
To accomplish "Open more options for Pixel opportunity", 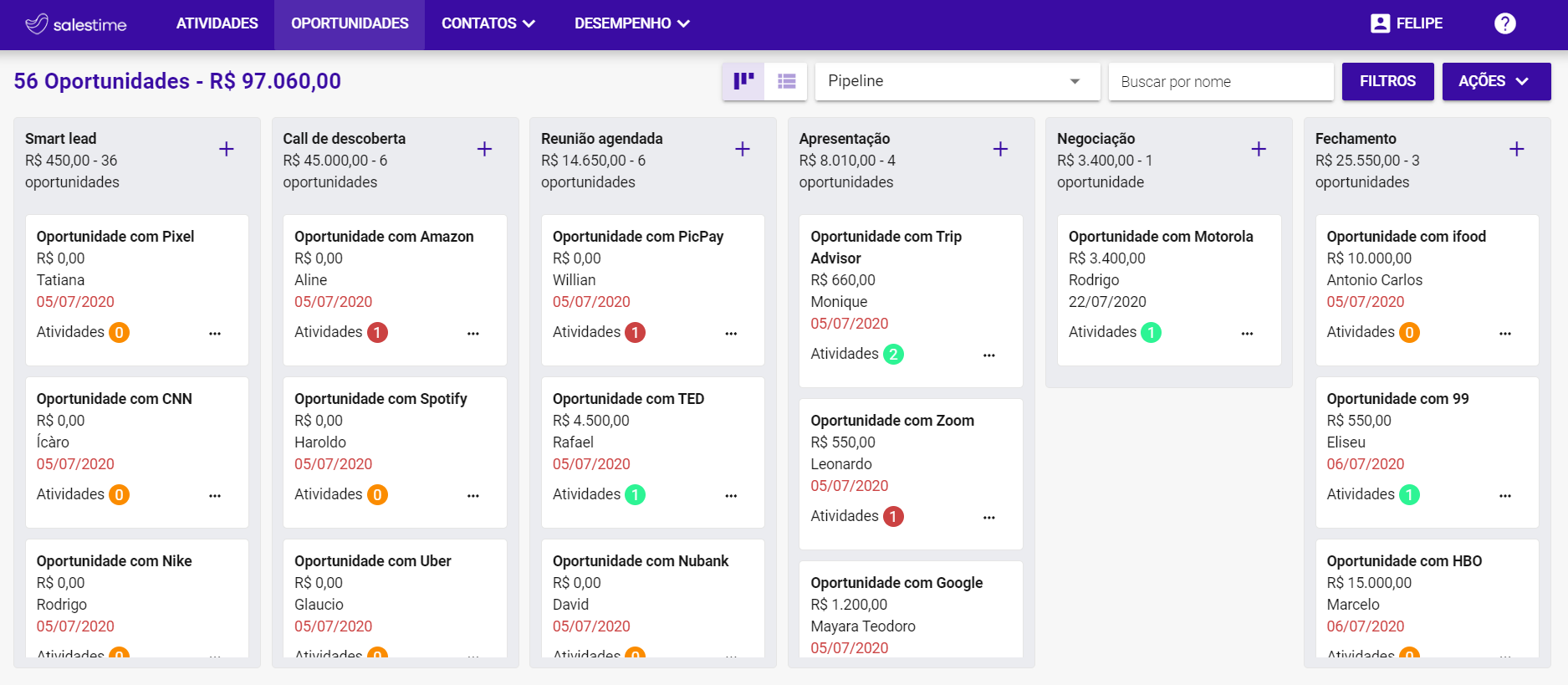I will coord(215,333).
